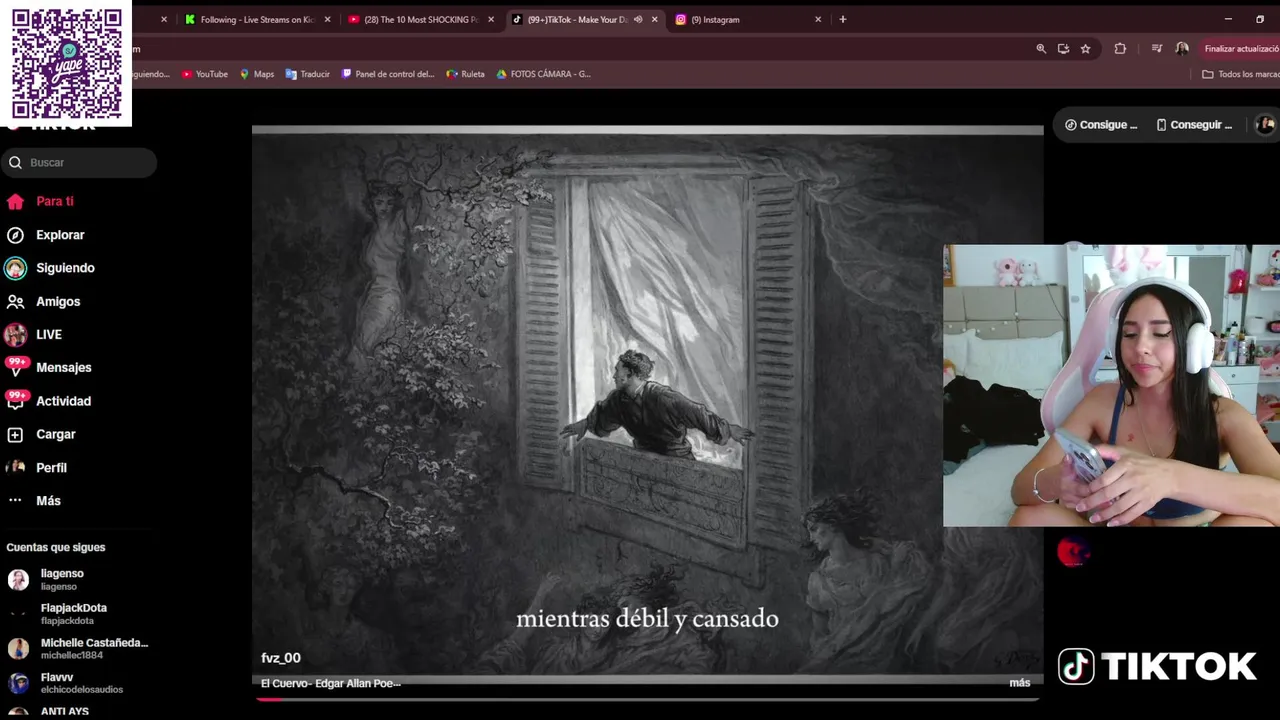Expand video caption with más

(x=1020, y=683)
